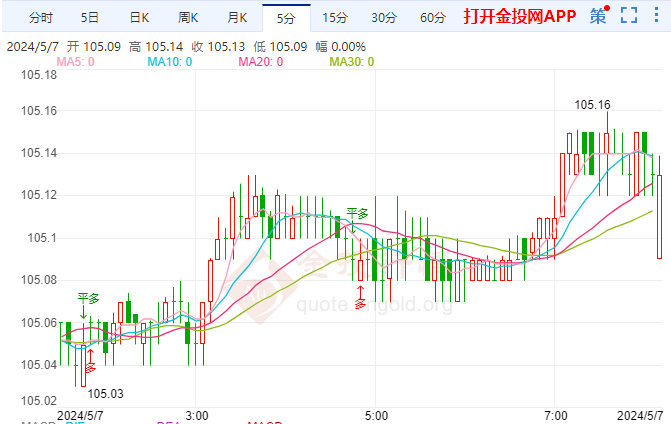
Task: Click the last red candlestick at right edge
Action: pyautogui.click(x=659, y=216)
